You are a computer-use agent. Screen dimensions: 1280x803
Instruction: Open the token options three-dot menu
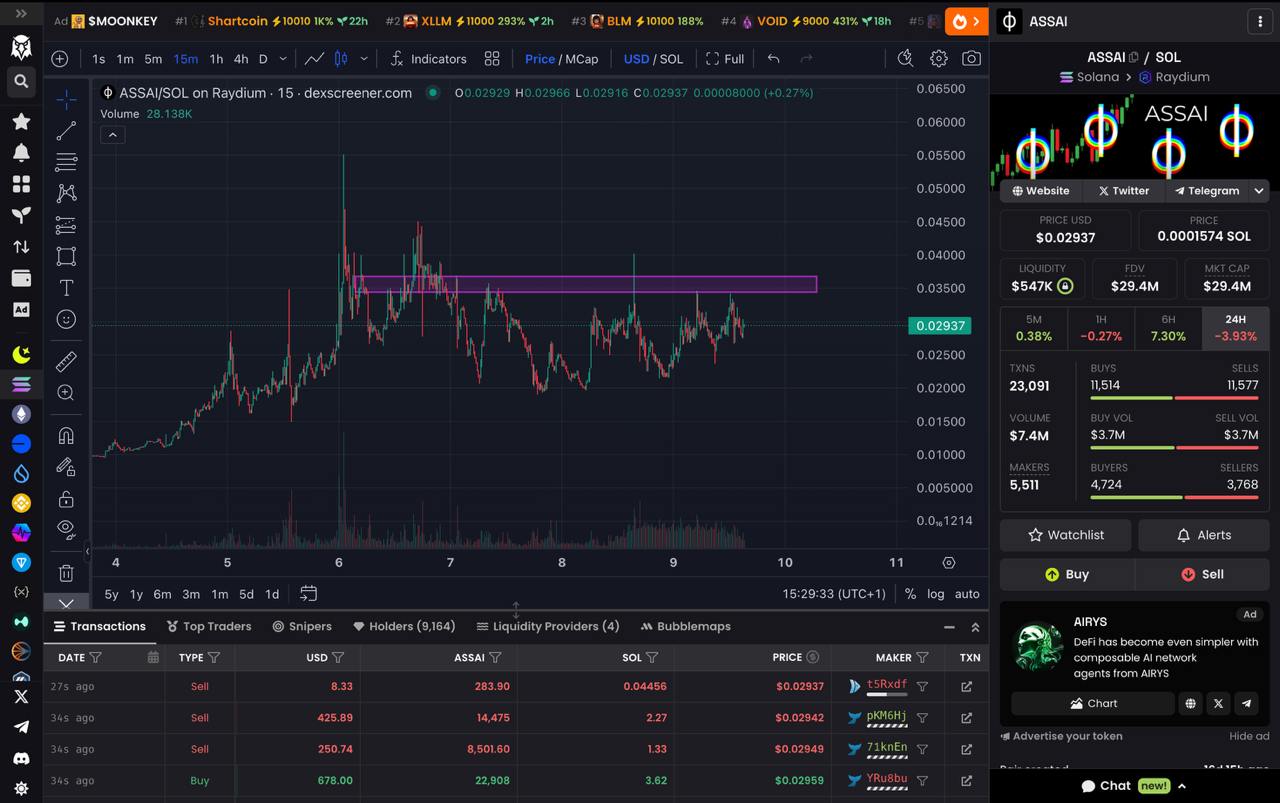1259,21
